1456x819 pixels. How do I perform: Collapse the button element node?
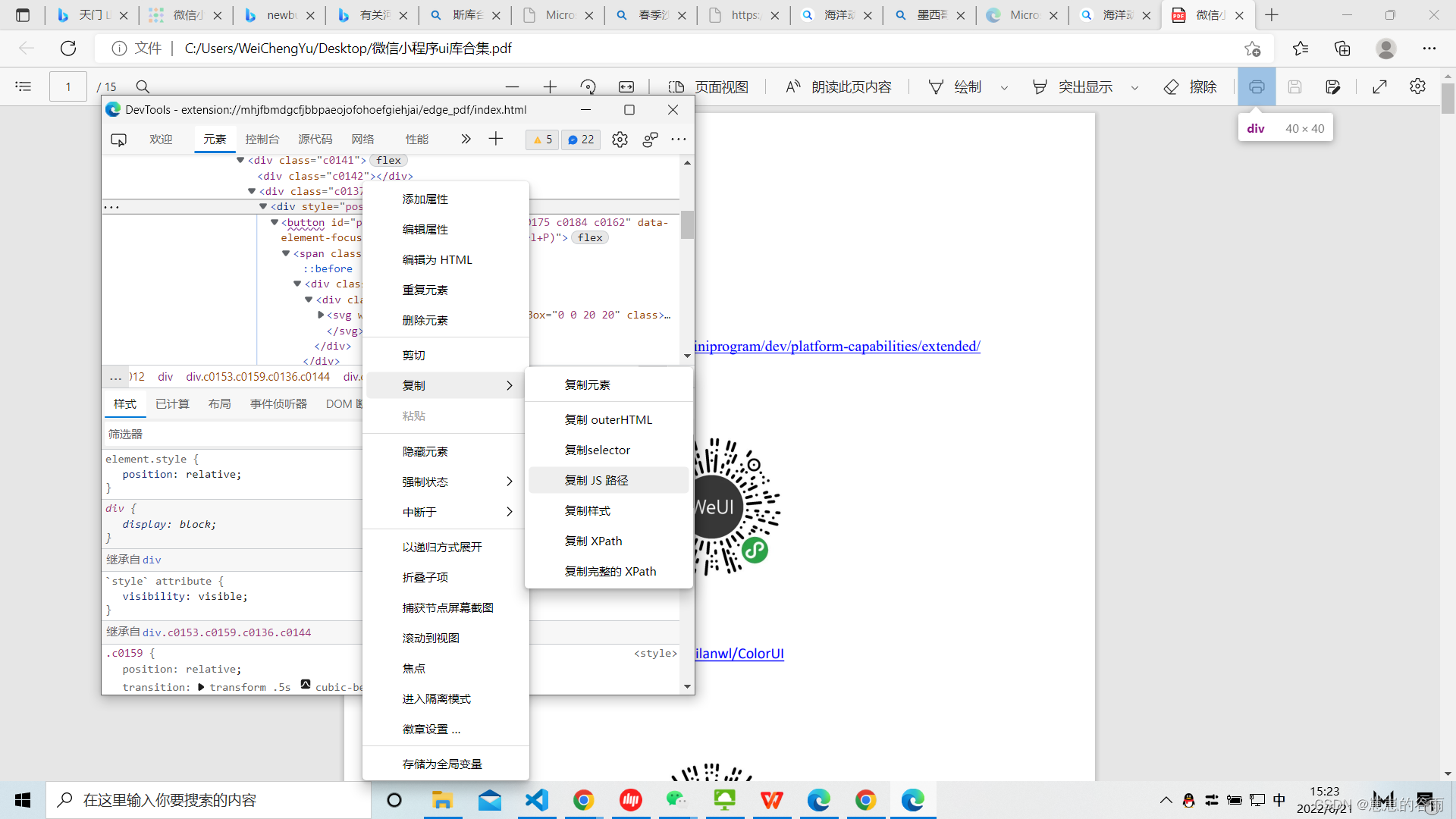coord(275,222)
